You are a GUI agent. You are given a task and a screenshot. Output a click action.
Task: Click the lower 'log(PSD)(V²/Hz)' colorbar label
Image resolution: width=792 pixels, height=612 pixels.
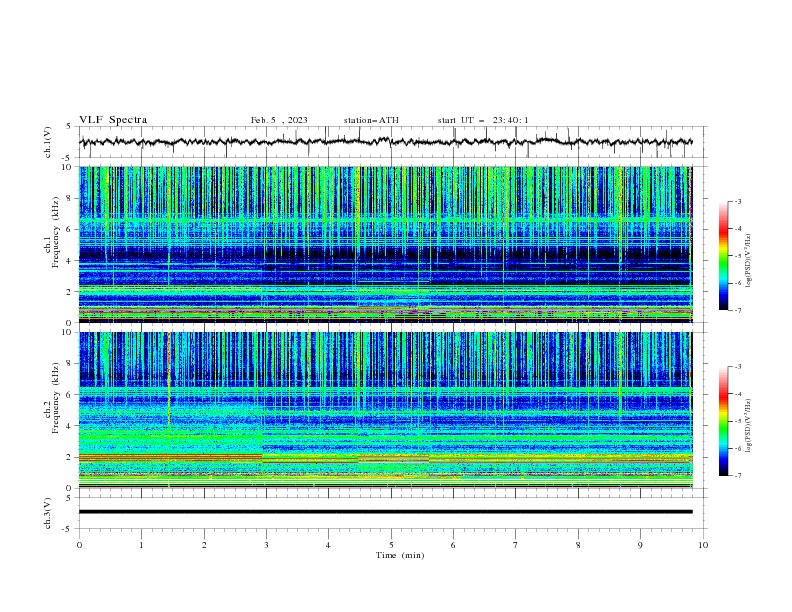click(x=749, y=426)
